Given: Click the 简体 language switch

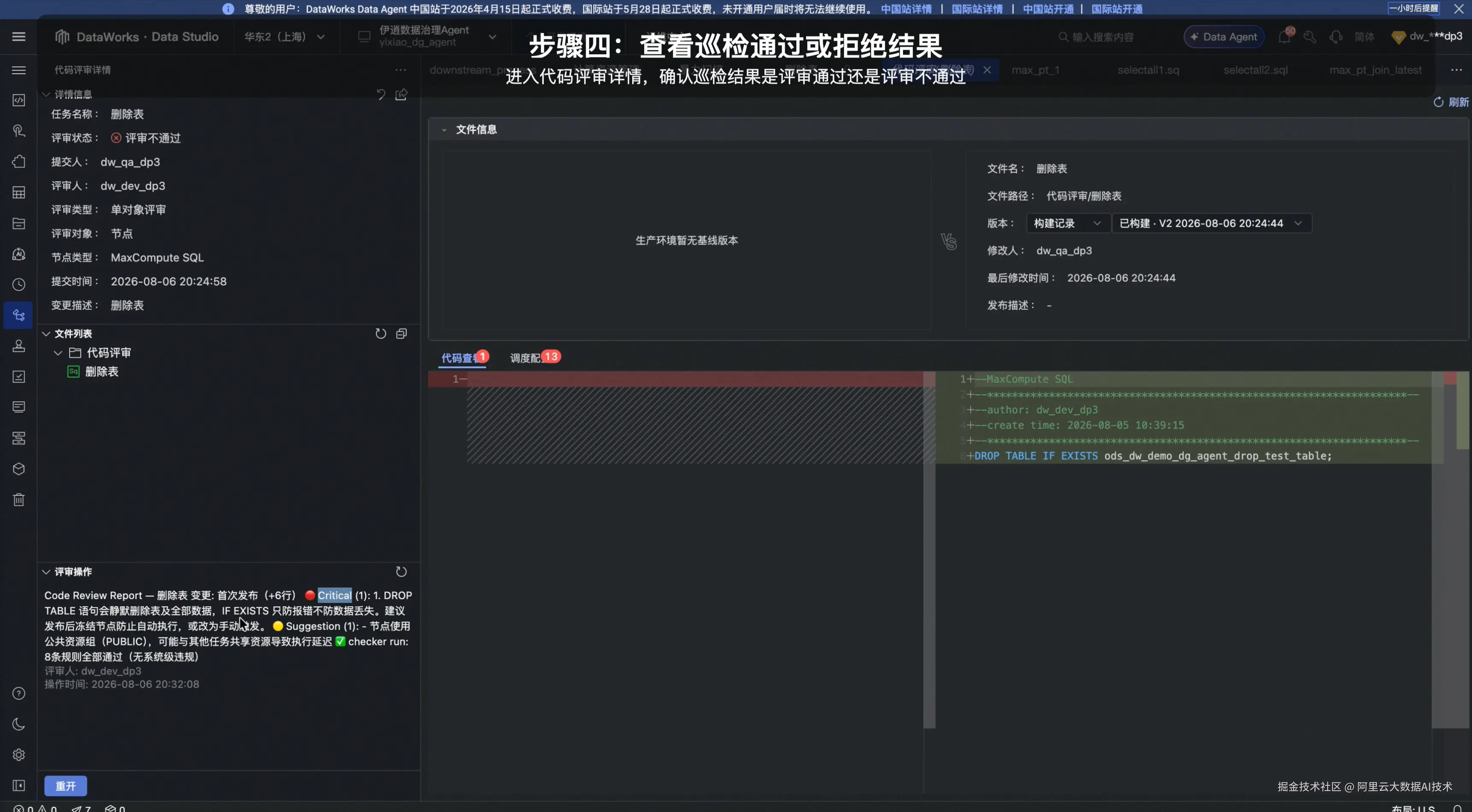Looking at the screenshot, I should [x=1364, y=37].
